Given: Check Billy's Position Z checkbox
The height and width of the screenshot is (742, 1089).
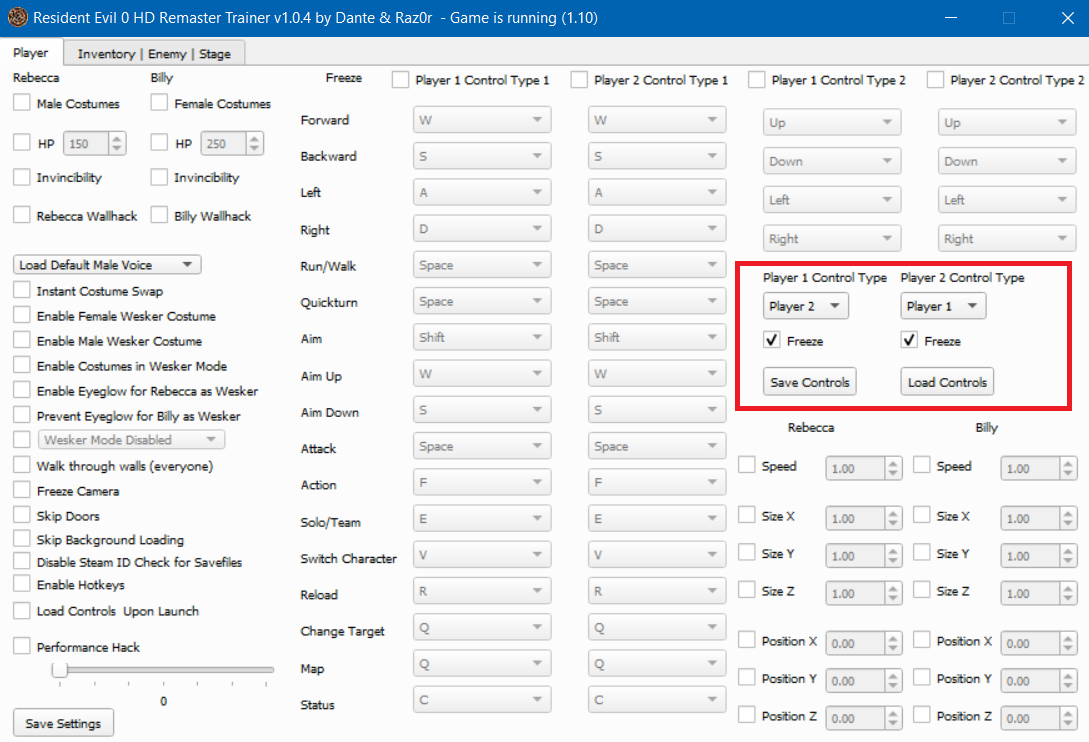Looking at the screenshot, I should point(922,715).
